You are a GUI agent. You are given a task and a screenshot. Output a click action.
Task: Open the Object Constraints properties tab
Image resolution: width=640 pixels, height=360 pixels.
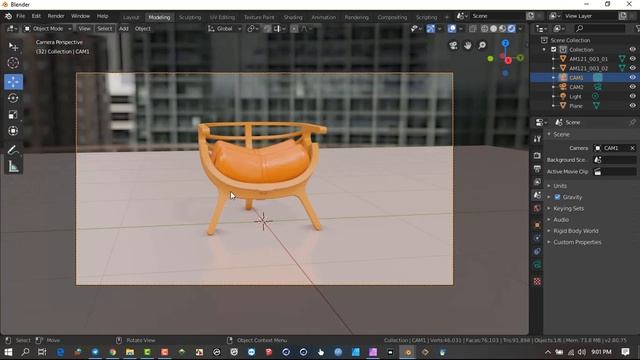pos(537,251)
